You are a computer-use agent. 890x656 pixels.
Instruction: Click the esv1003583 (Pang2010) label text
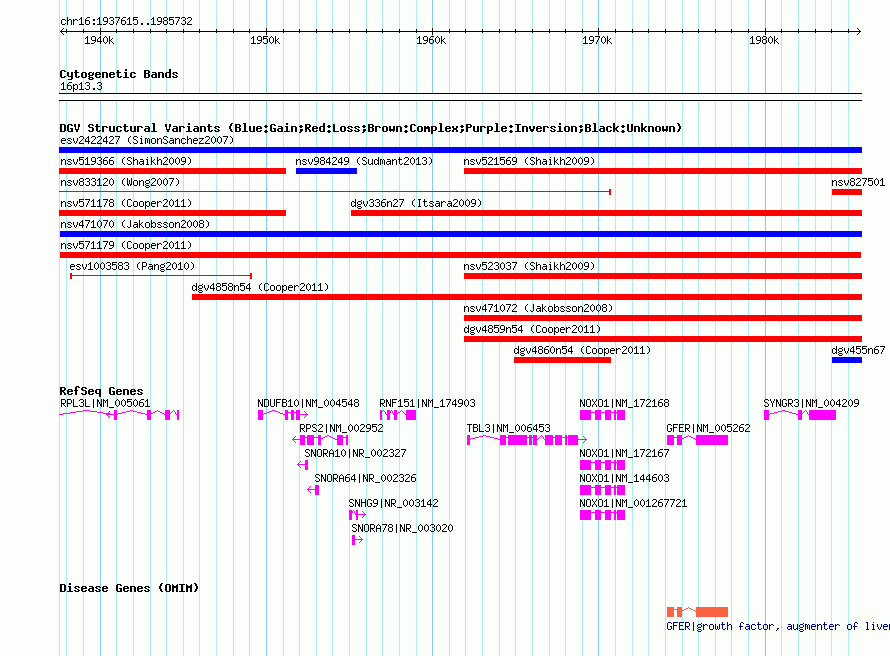click(132, 266)
